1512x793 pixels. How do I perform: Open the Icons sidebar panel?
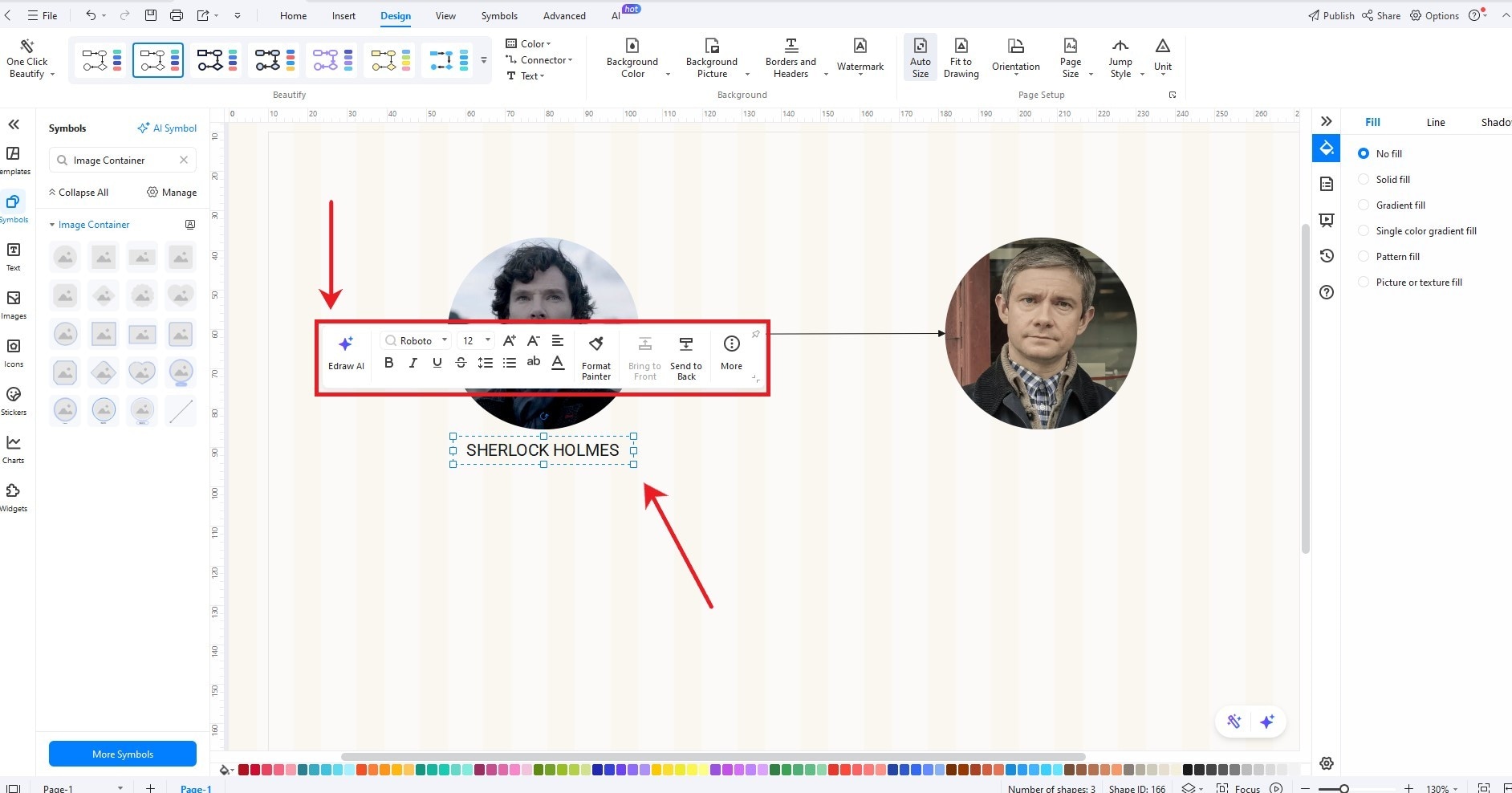tap(14, 352)
